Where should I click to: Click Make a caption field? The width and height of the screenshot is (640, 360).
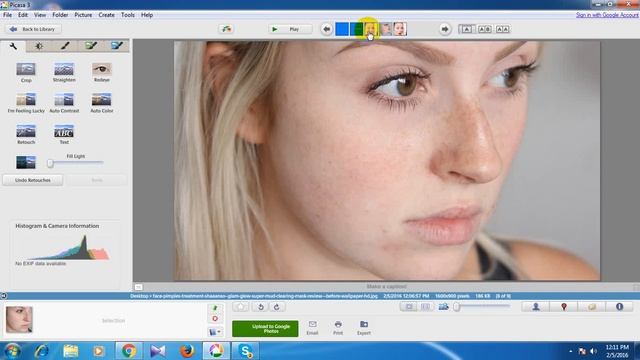[386, 287]
